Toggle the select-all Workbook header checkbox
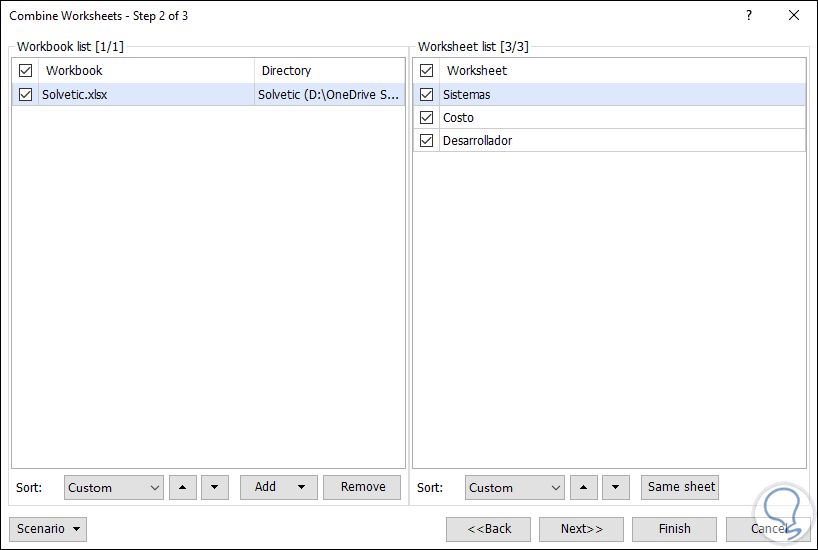818x550 pixels. (x=26, y=70)
